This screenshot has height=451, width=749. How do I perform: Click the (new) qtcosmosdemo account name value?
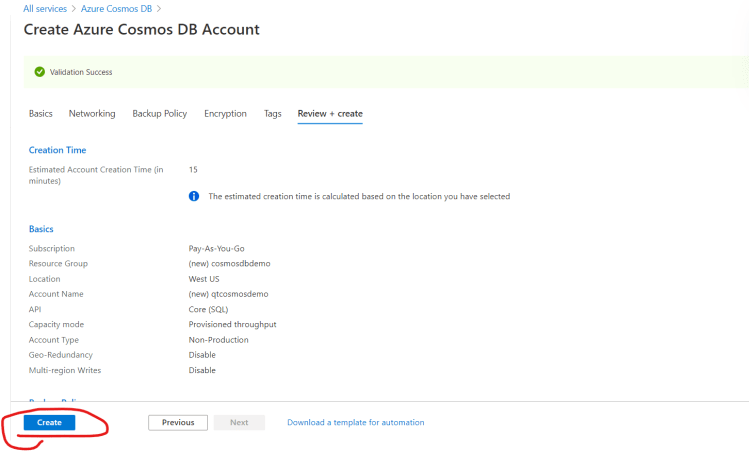(x=228, y=294)
